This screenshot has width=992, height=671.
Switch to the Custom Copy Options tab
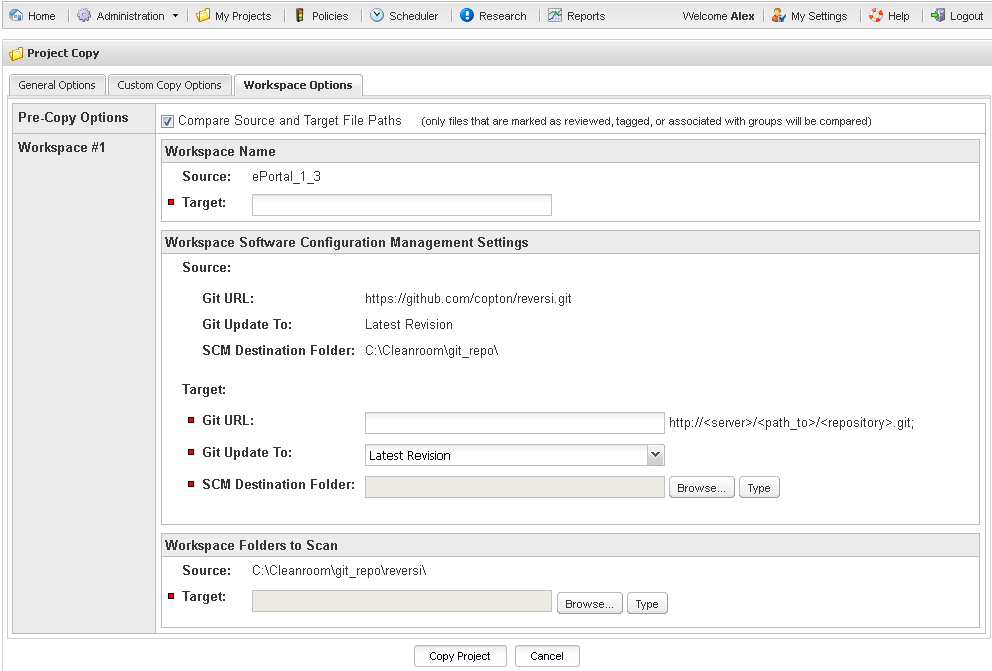tap(169, 85)
